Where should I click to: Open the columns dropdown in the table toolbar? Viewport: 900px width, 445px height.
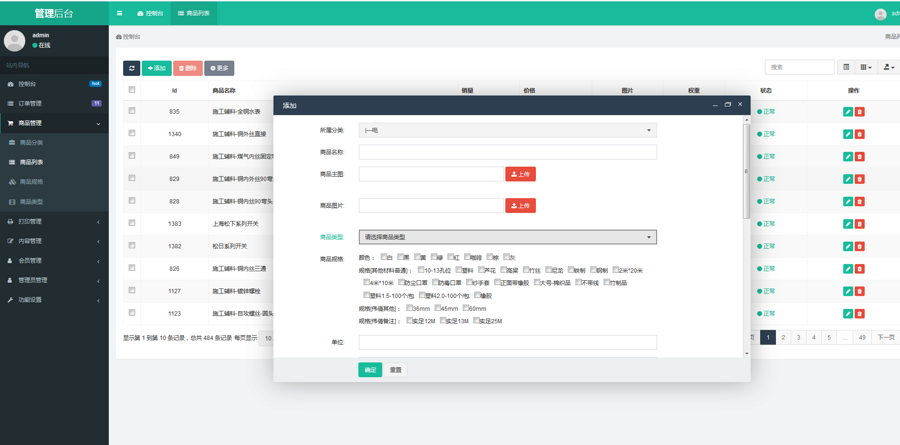click(x=866, y=67)
